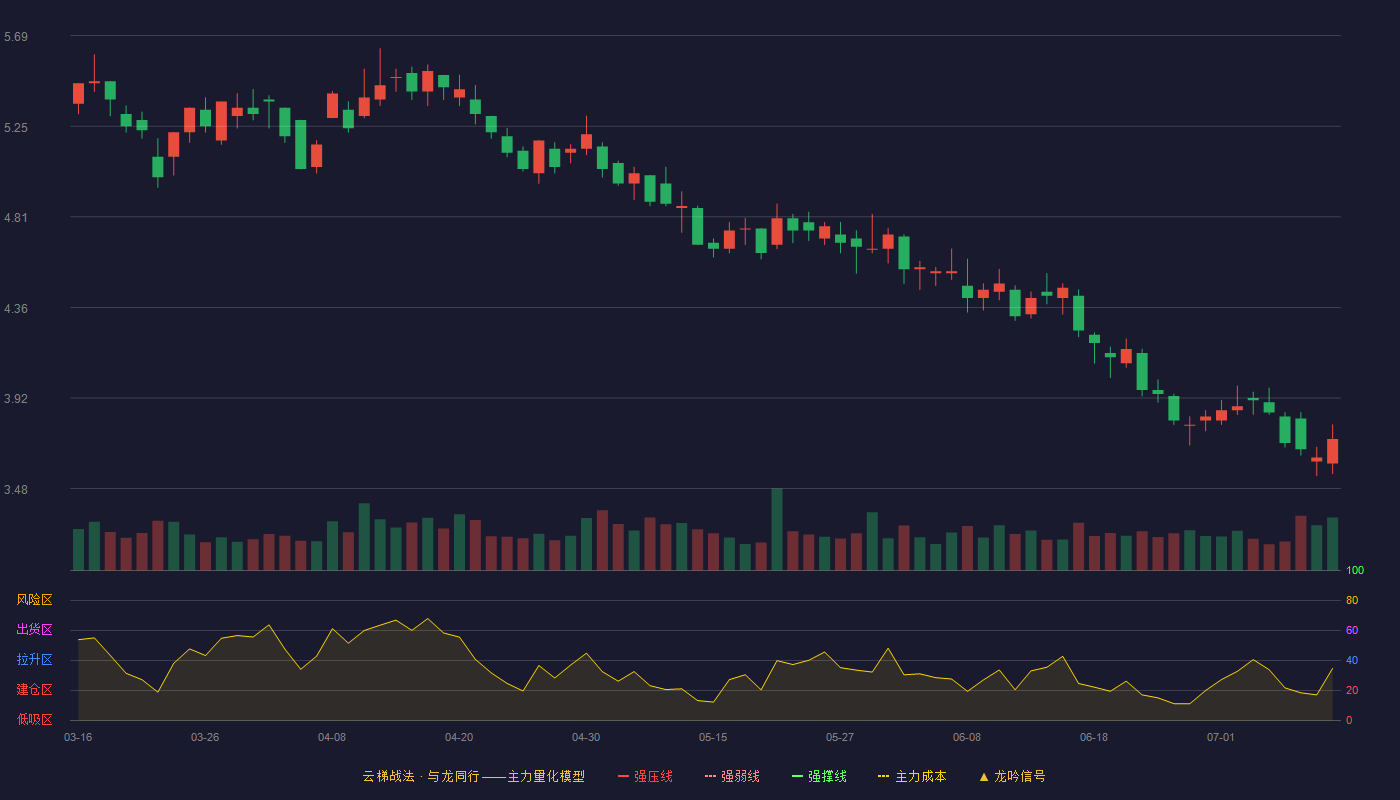This screenshot has height=800, width=1400.
Task: Click the pink dashed icon before 强弱线
Action: click(x=710, y=776)
